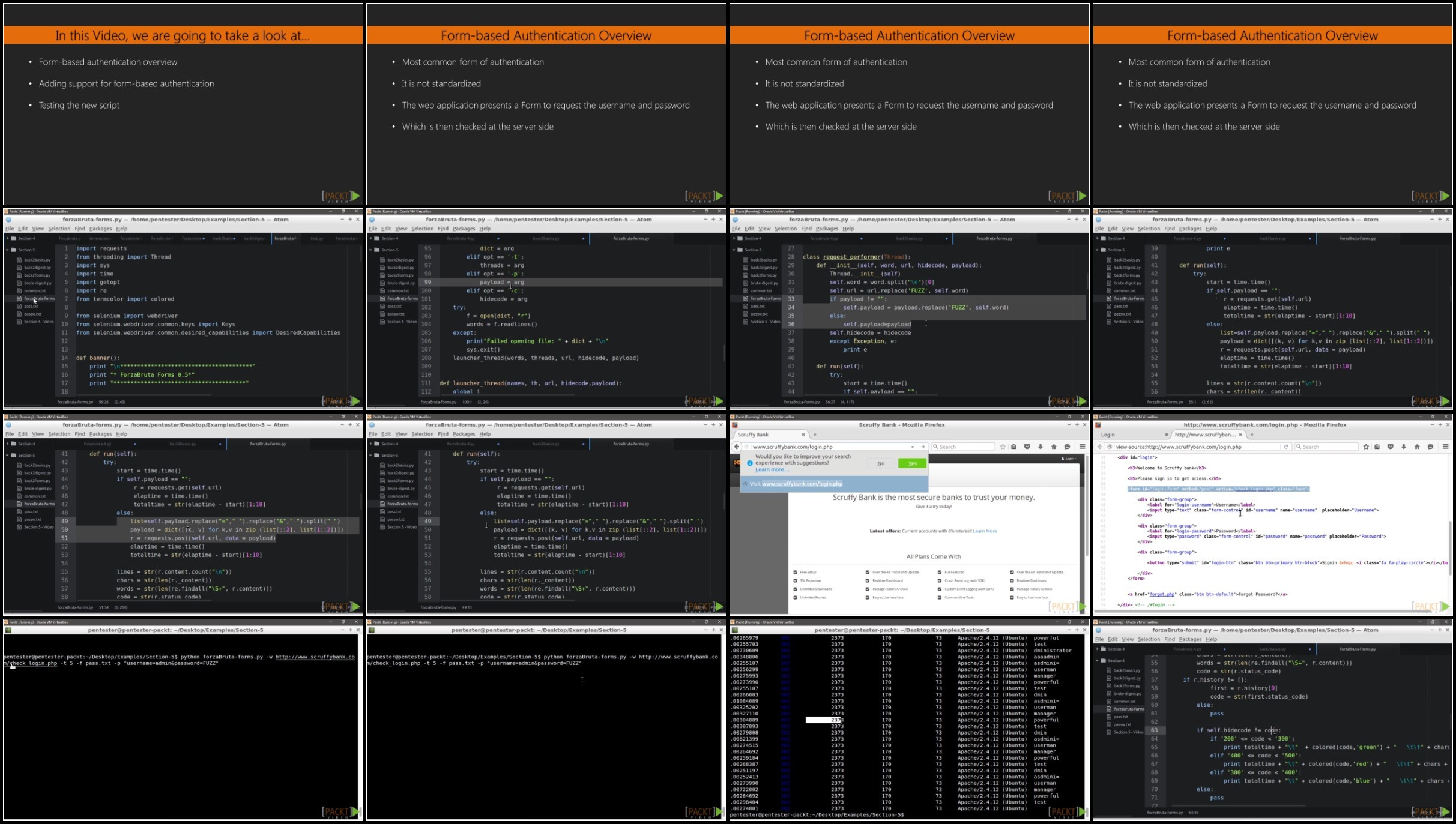Image resolution: width=1456 pixels, height=824 pixels.
Task: Expand Section-4 folder in Atom window showing line 95
Action: tap(370, 238)
